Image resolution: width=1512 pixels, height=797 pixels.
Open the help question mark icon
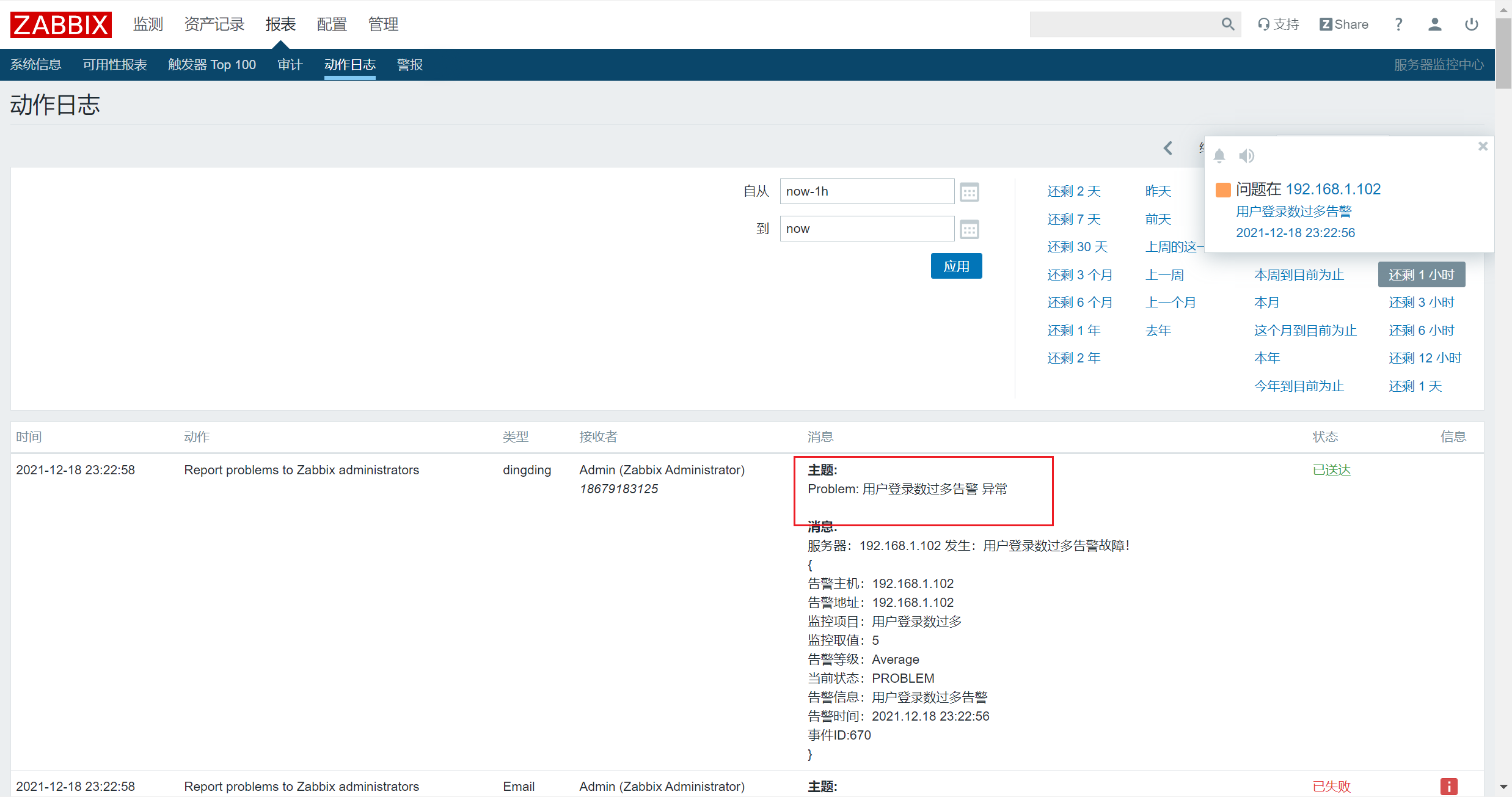(x=1398, y=24)
